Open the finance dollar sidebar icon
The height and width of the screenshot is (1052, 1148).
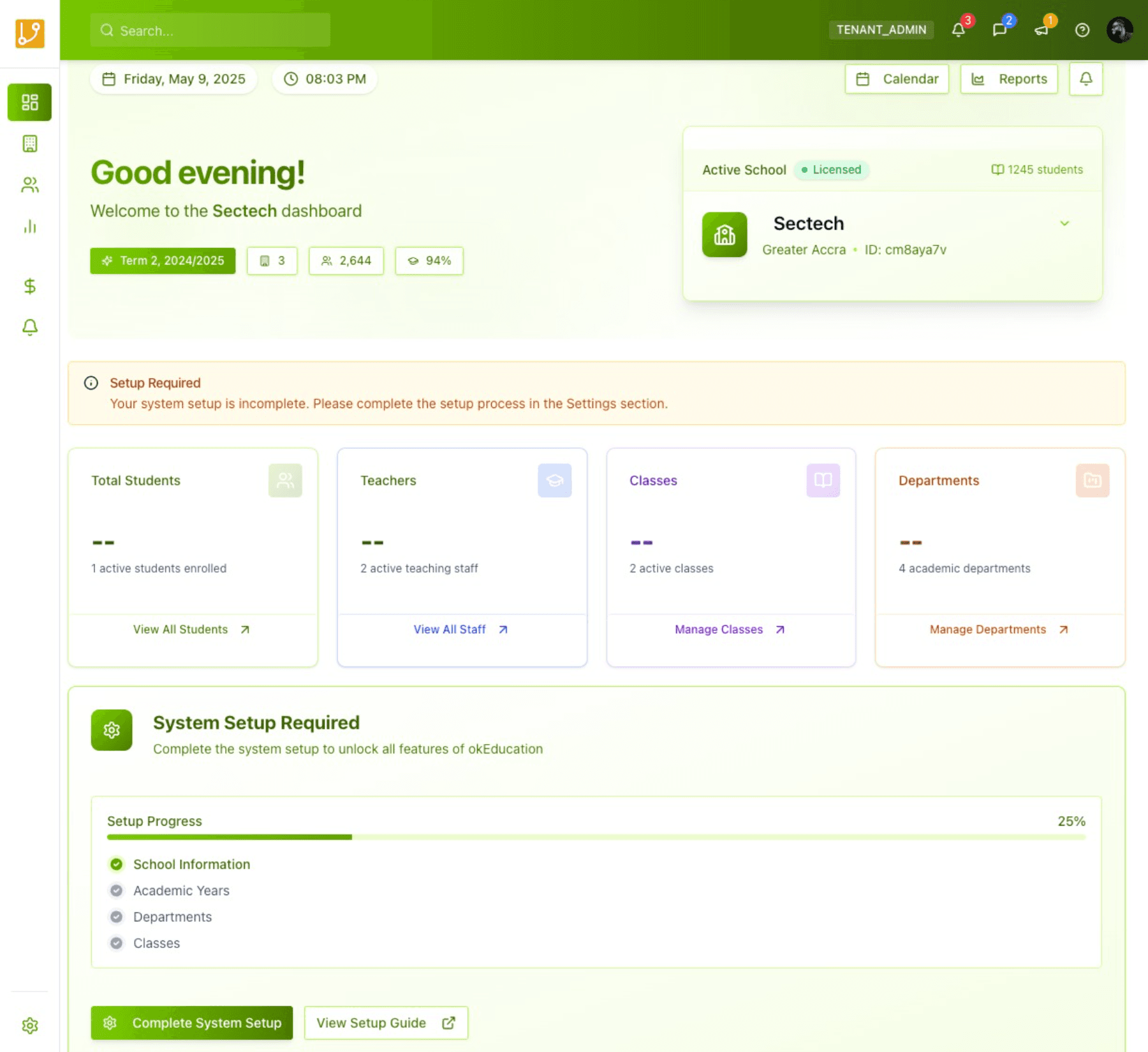tap(29, 286)
